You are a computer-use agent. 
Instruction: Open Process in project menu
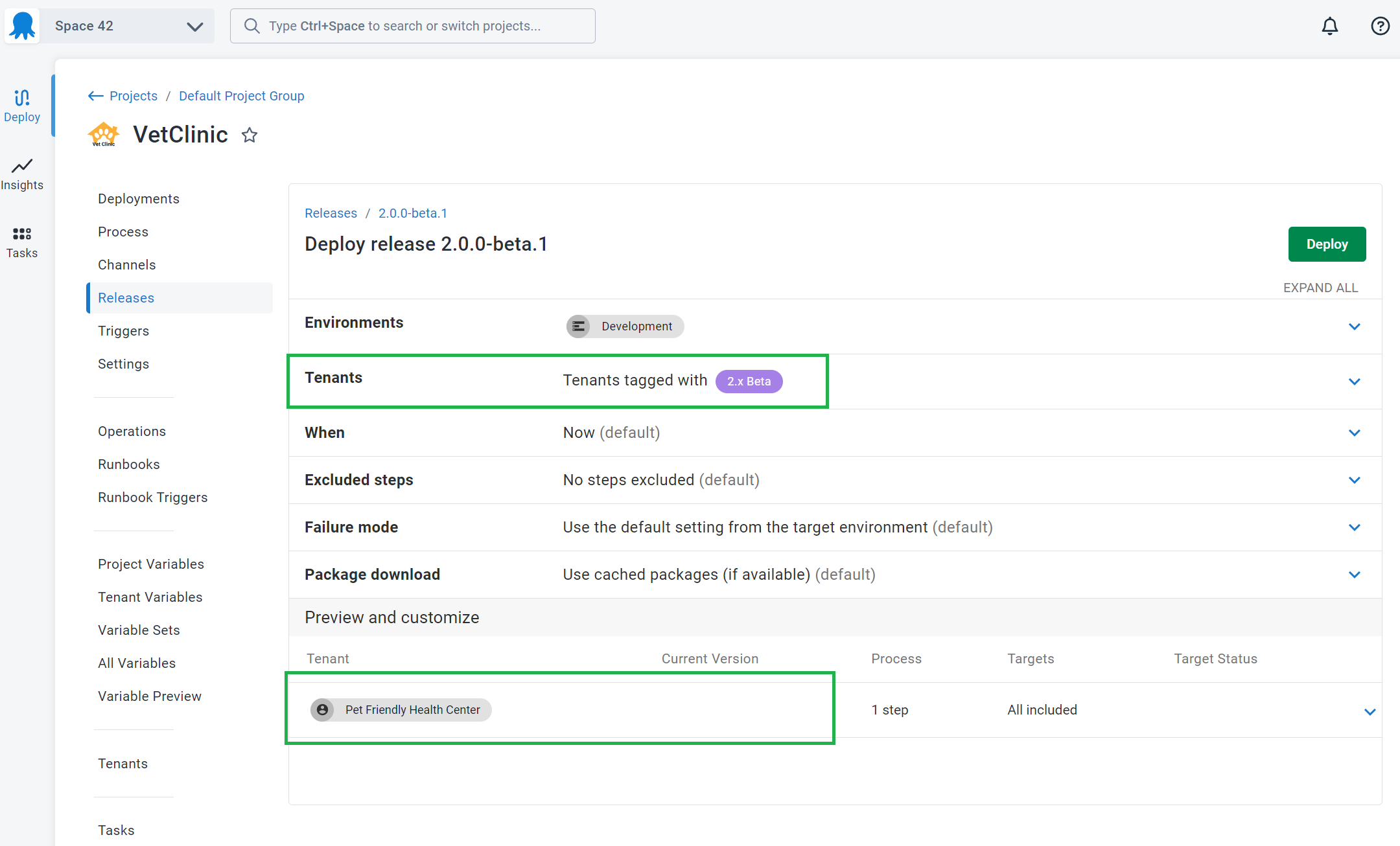tap(123, 232)
